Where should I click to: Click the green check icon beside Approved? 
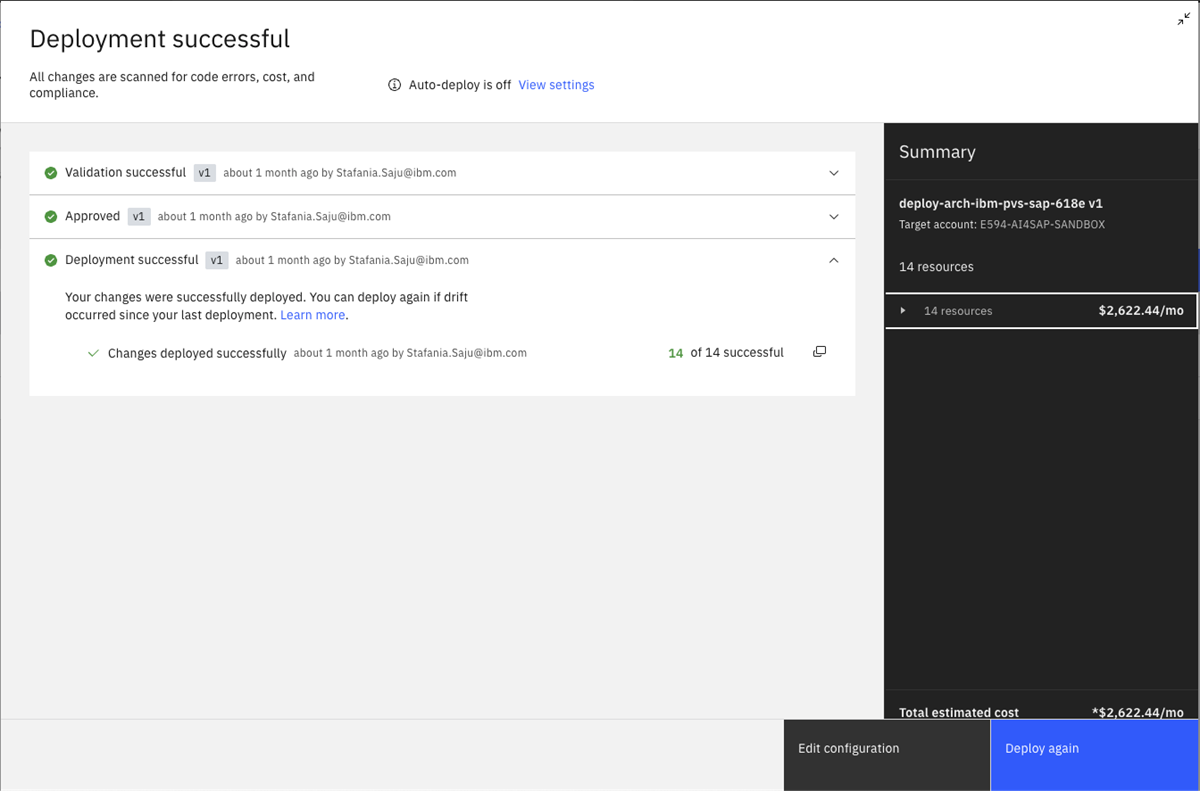tap(51, 217)
